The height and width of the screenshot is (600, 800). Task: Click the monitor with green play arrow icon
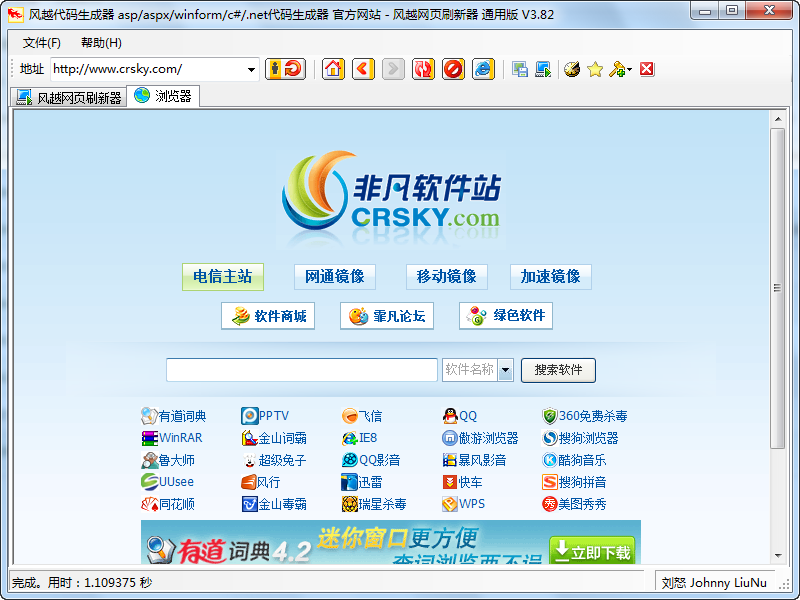(x=543, y=69)
